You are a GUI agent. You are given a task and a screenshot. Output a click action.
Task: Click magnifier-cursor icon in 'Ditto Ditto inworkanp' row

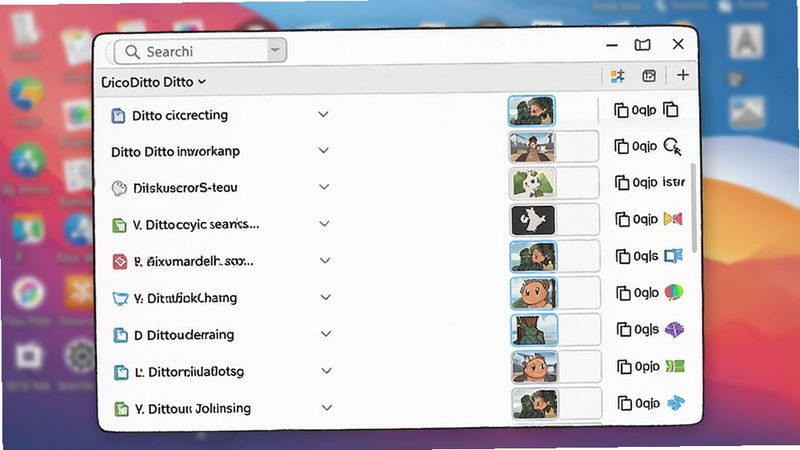[x=672, y=147]
